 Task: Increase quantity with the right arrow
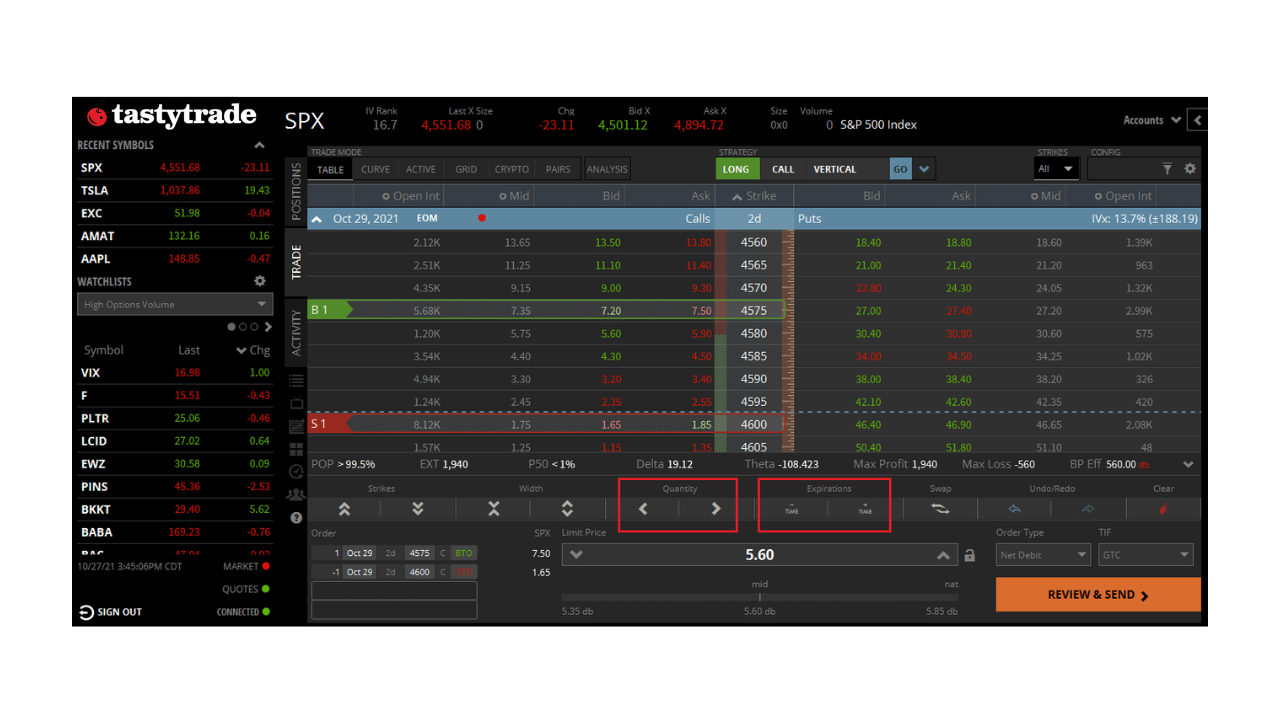point(716,509)
